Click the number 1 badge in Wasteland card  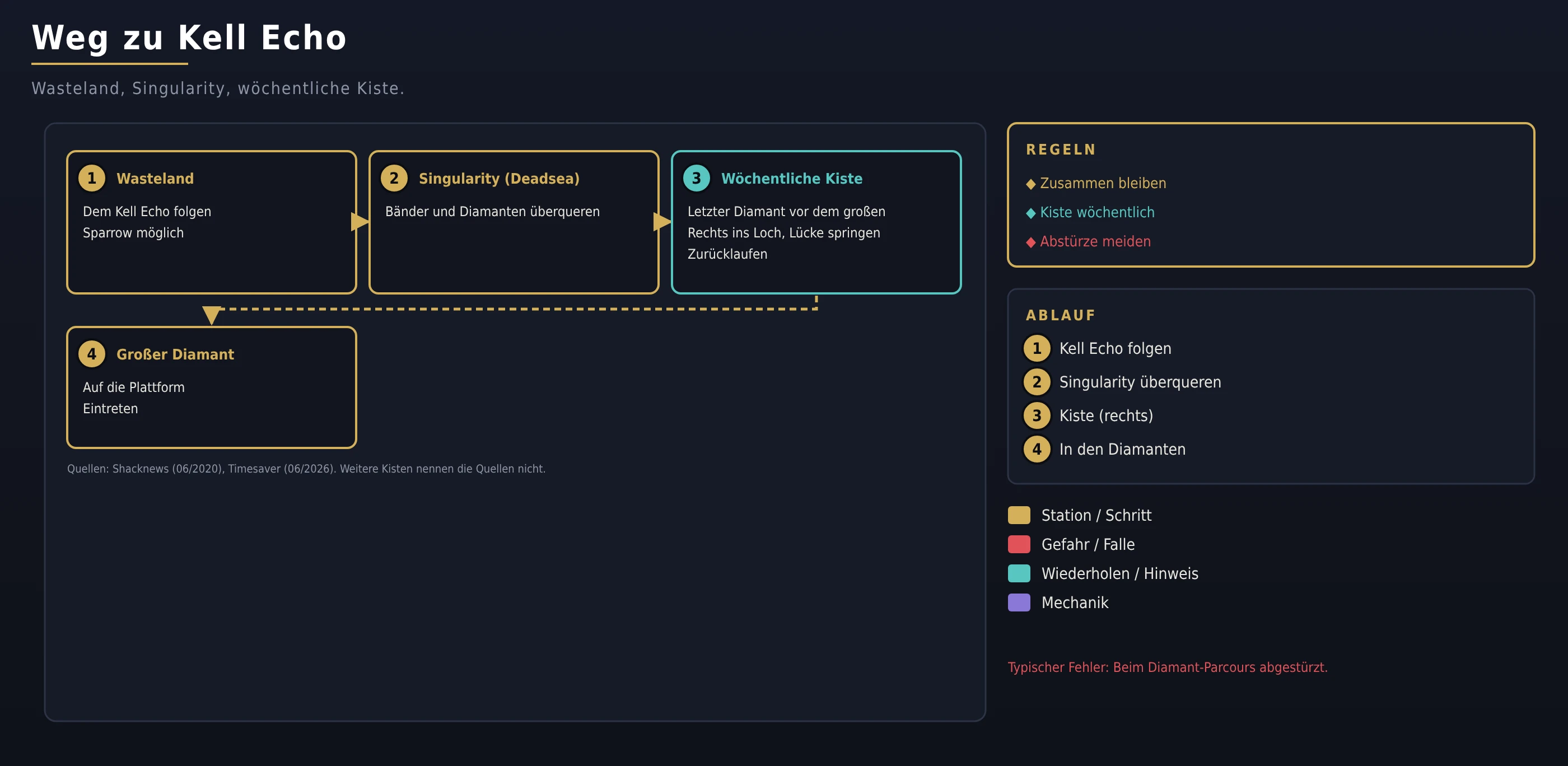coord(92,178)
